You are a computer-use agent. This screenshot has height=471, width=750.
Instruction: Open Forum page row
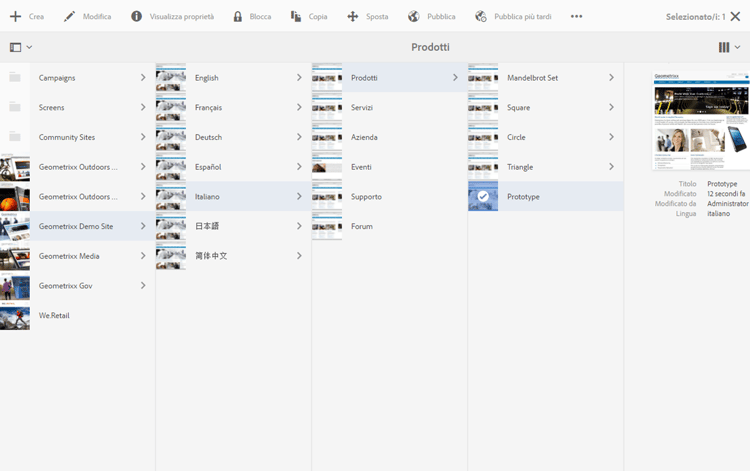[x=389, y=226]
